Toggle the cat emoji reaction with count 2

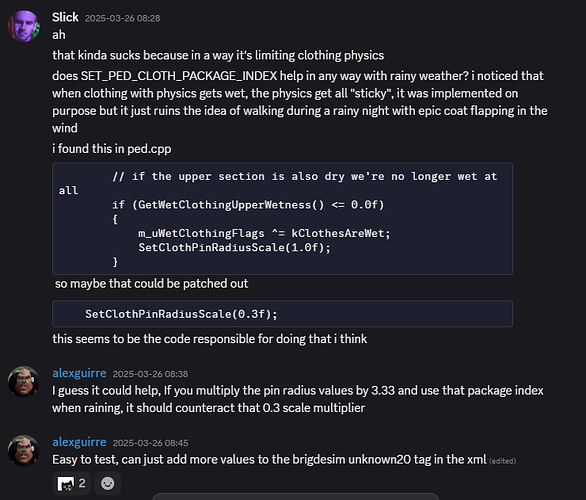pyautogui.click(x=71, y=484)
